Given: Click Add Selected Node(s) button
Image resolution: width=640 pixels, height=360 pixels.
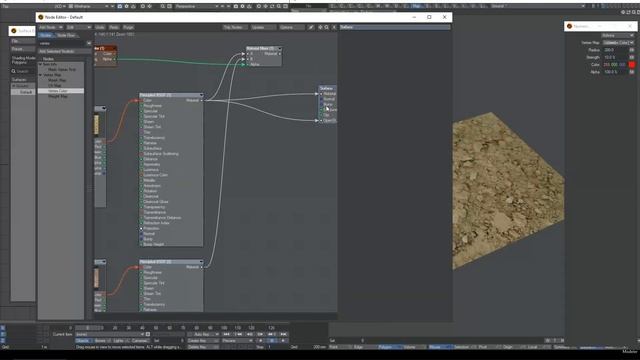Looking at the screenshot, I should [x=64, y=51].
